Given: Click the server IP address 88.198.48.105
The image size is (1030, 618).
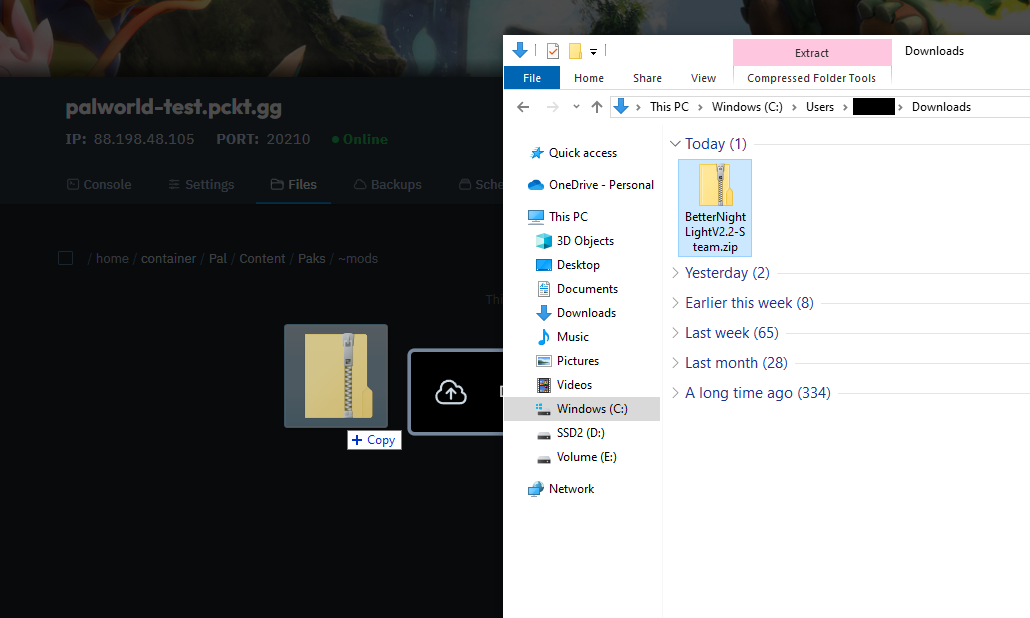Looking at the screenshot, I should [144, 139].
